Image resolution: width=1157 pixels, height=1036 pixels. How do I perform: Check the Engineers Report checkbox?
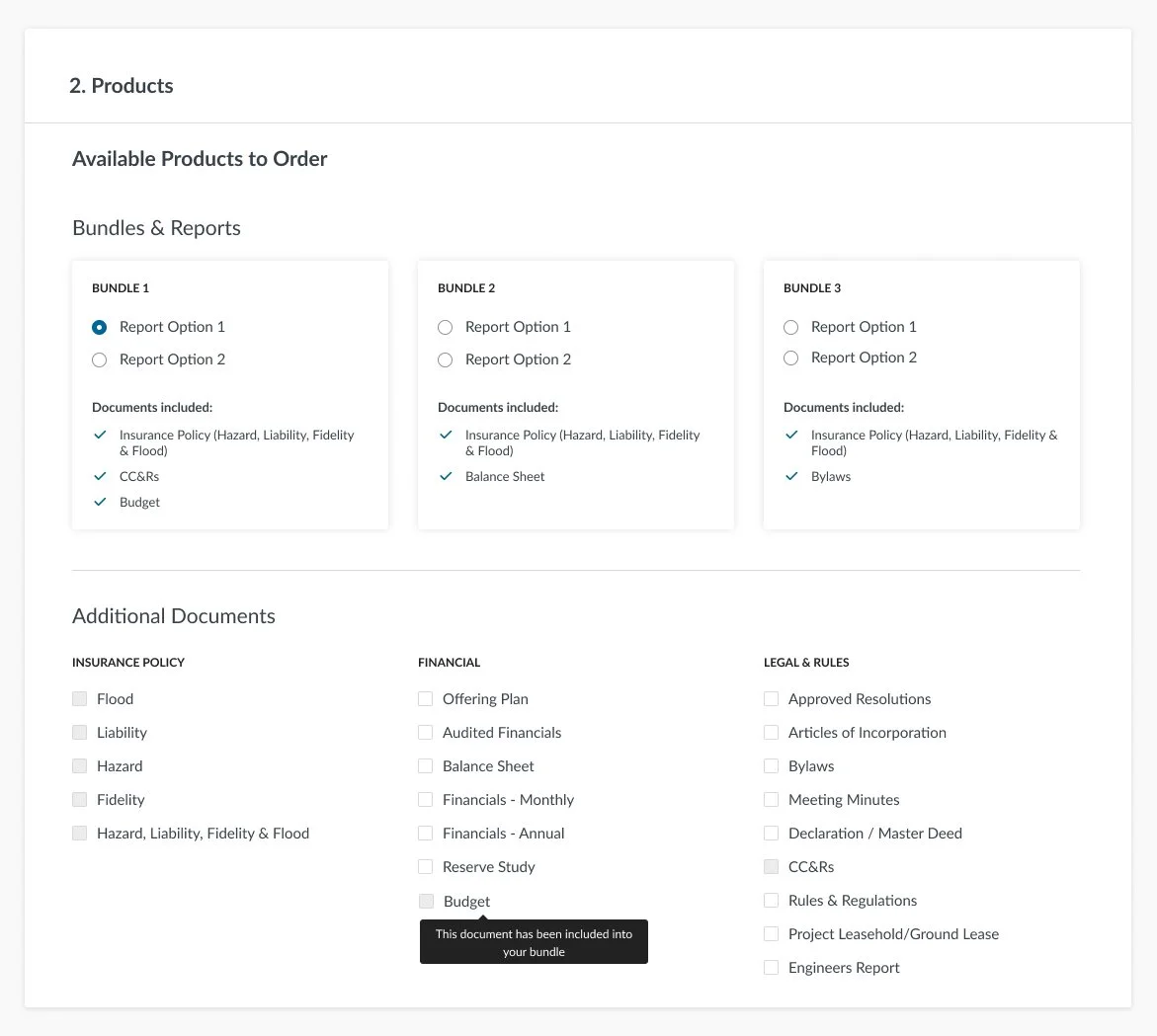coord(771,968)
